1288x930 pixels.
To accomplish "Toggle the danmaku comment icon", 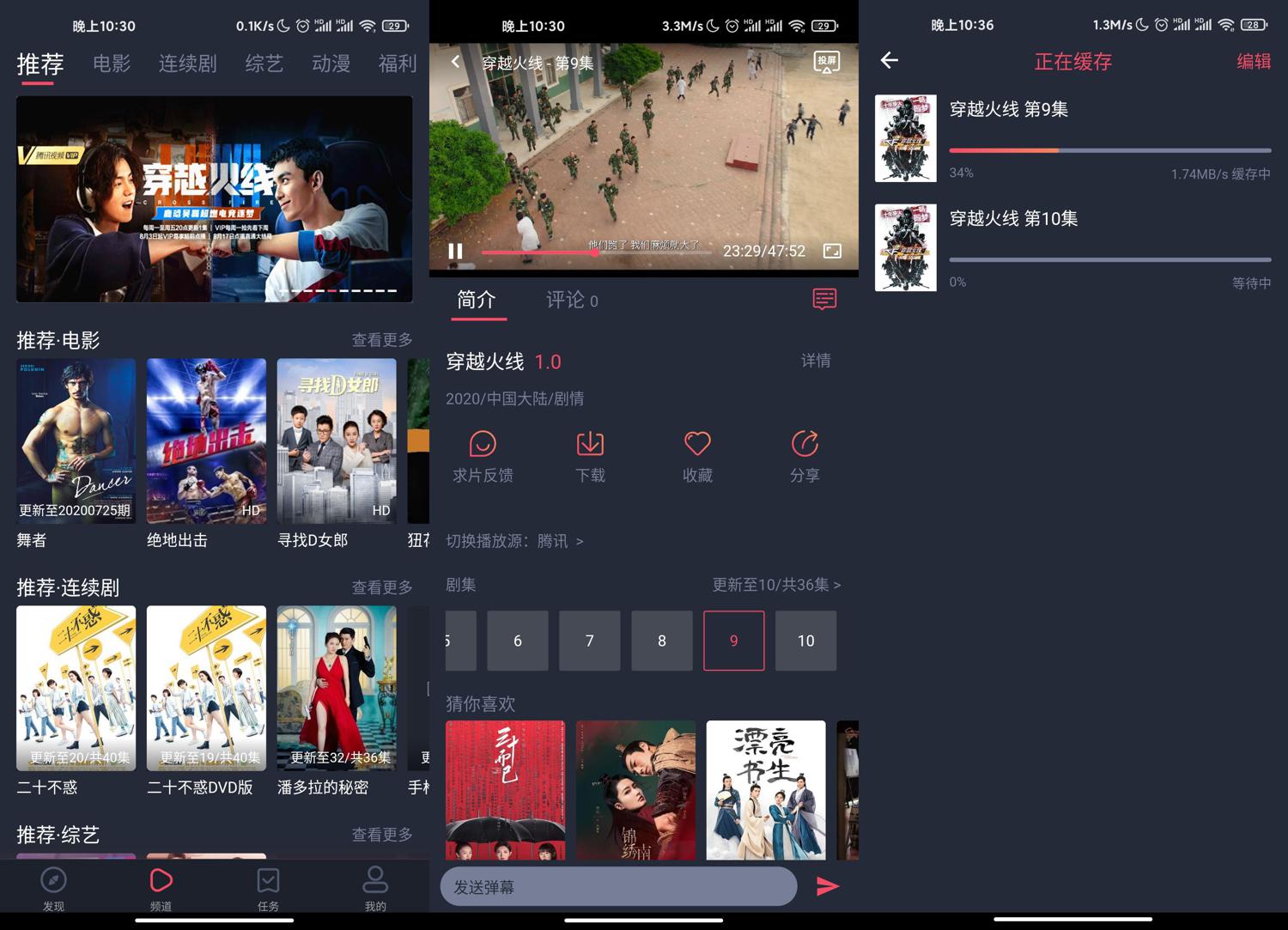I will click(x=824, y=299).
